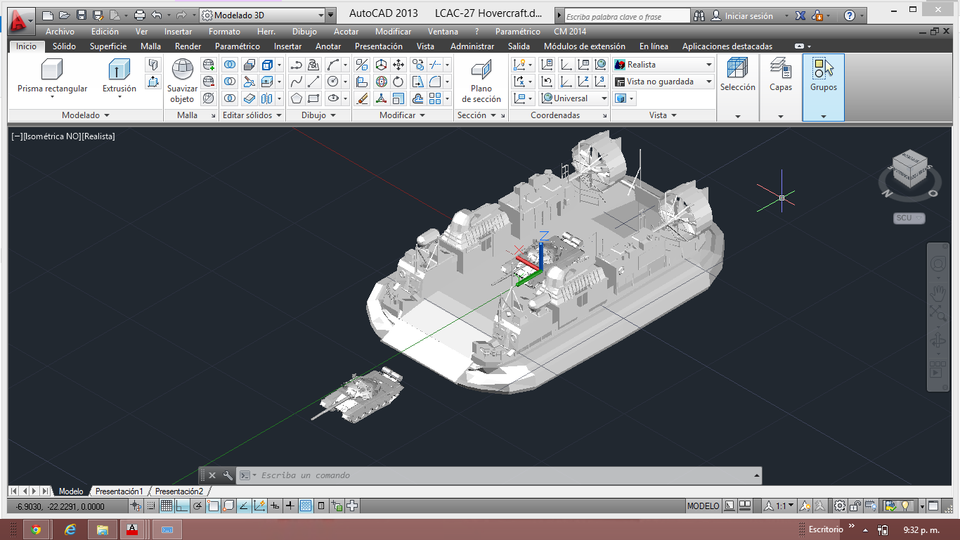The height and width of the screenshot is (540, 960).
Task: Click the Suavizar objeto mesh tool
Action: click(182, 81)
